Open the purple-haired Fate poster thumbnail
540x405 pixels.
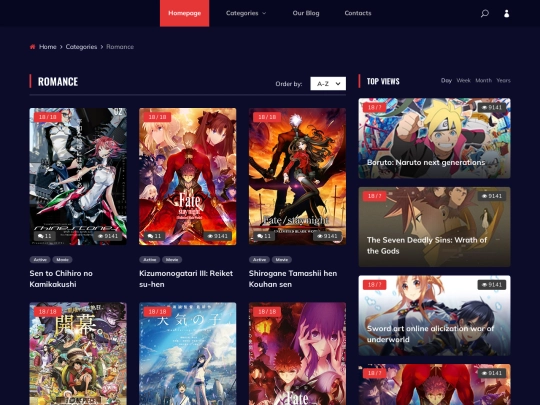pyautogui.click(x=298, y=354)
